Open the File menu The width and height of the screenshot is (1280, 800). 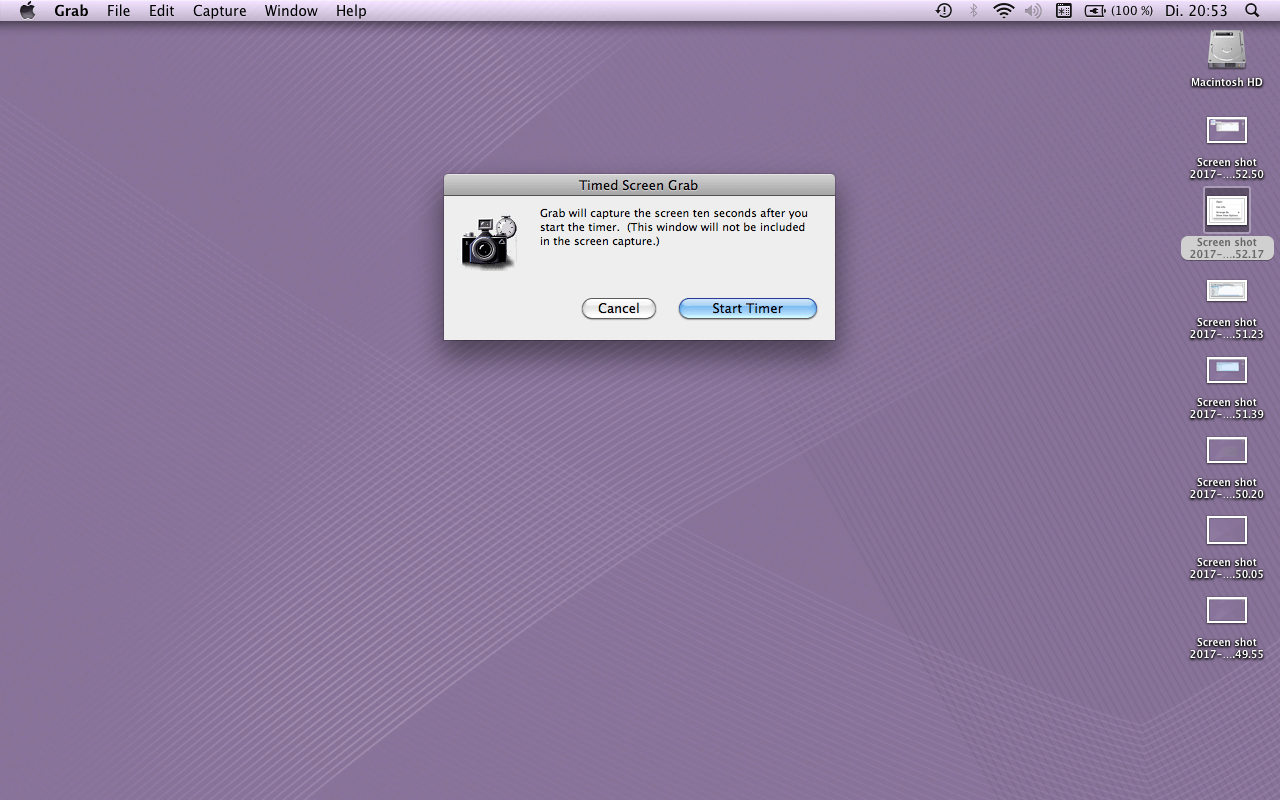[x=118, y=11]
